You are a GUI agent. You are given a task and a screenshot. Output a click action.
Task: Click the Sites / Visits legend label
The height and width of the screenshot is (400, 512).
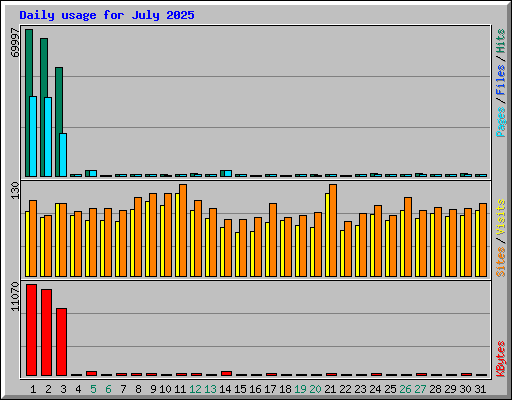point(501,238)
